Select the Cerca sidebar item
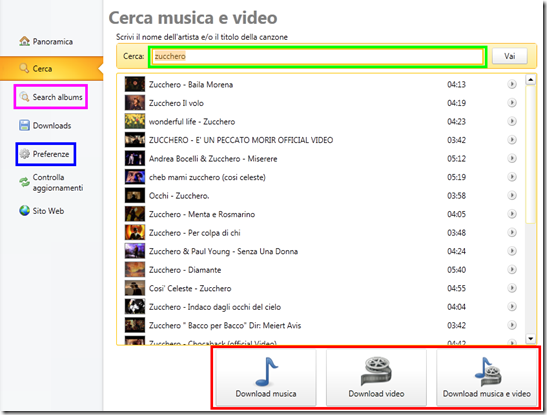The image size is (547, 415). coord(51,68)
